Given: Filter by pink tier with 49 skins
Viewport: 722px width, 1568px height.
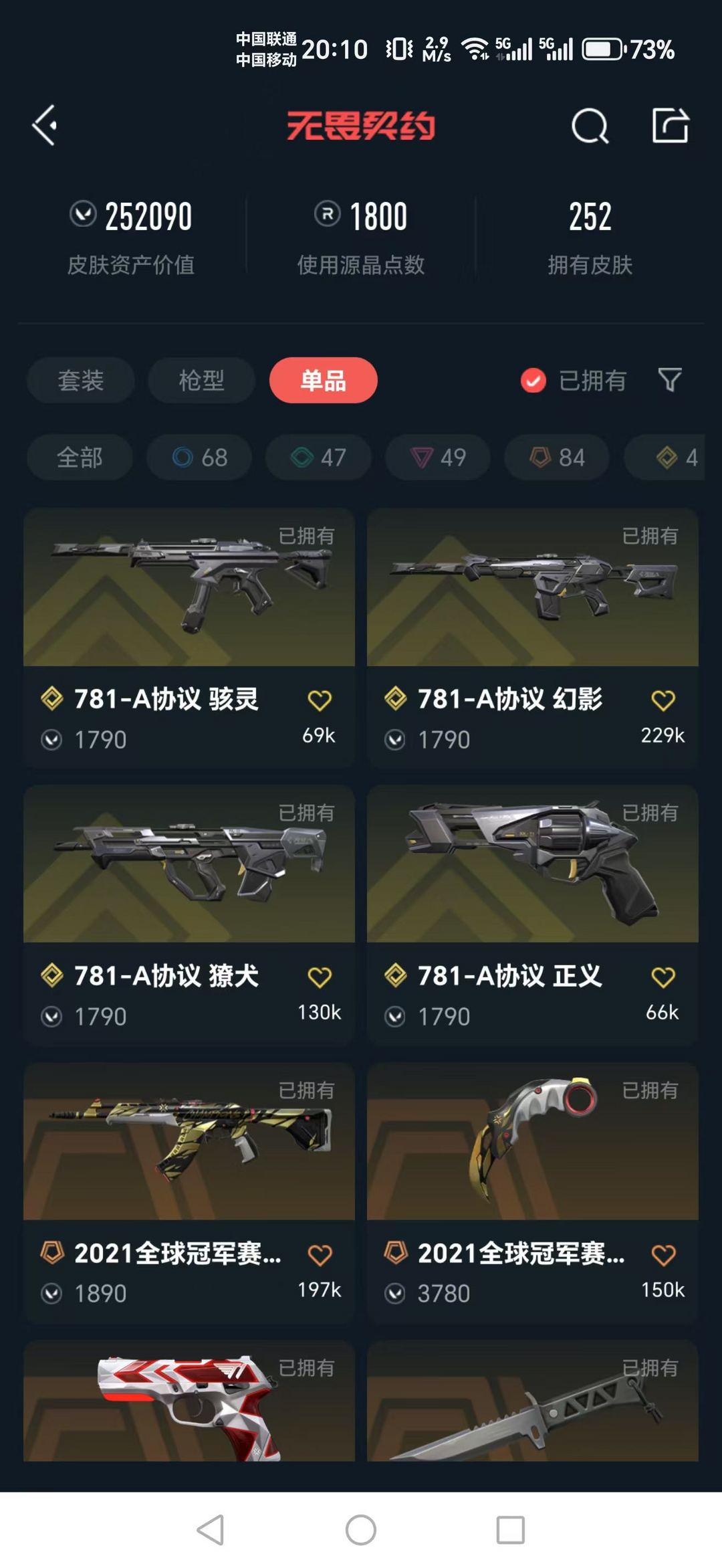Looking at the screenshot, I should 438,458.
